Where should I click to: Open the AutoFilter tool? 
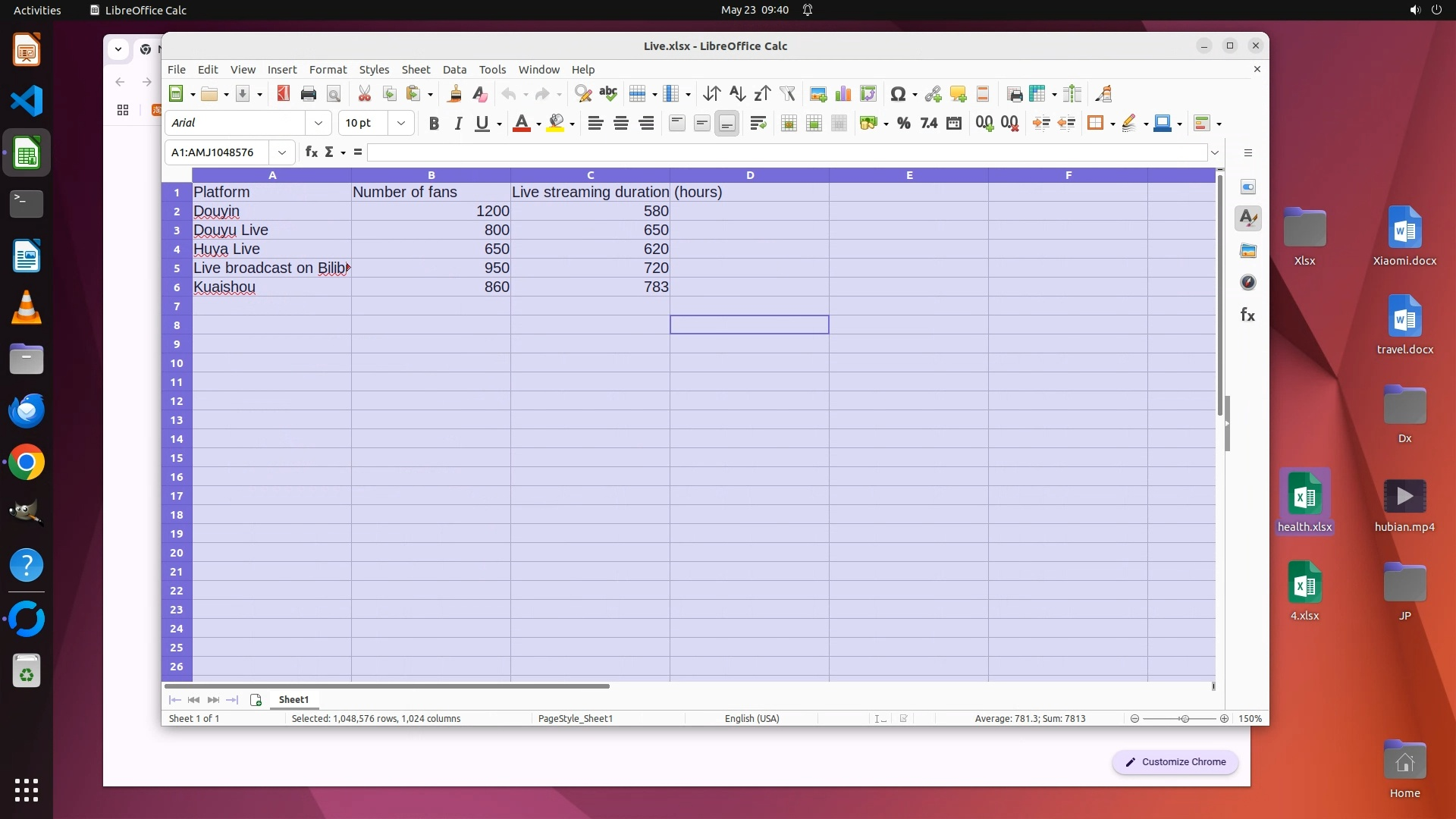point(787,94)
